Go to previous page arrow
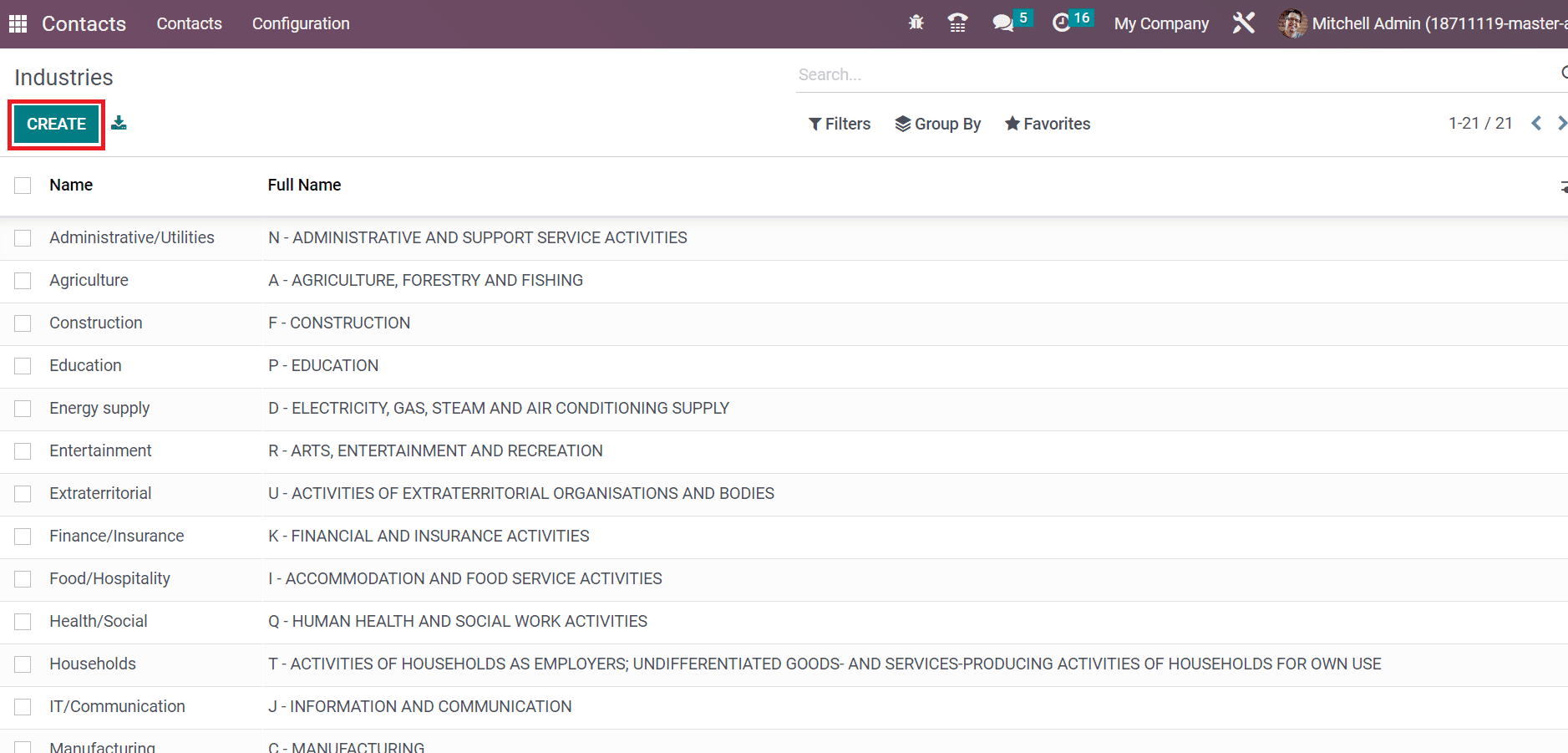The width and height of the screenshot is (1568, 753). point(1536,123)
